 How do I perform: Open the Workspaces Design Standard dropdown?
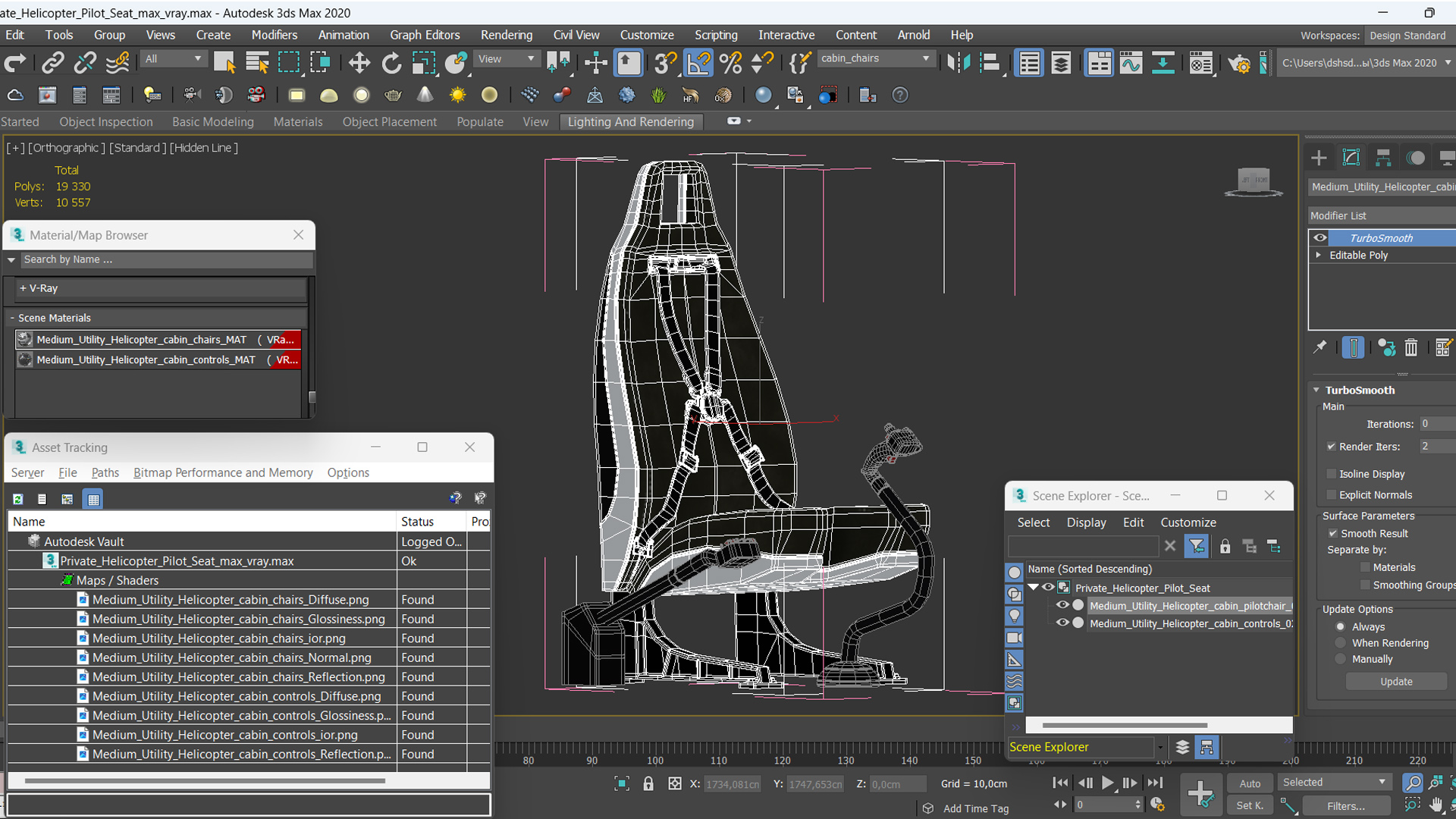click(x=1409, y=36)
